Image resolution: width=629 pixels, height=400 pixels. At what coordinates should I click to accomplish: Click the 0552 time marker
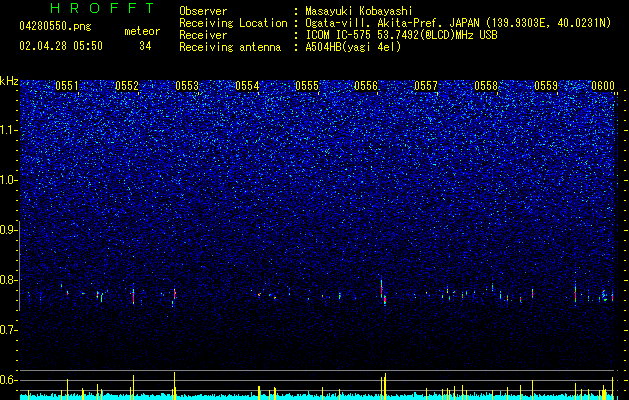[127, 86]
